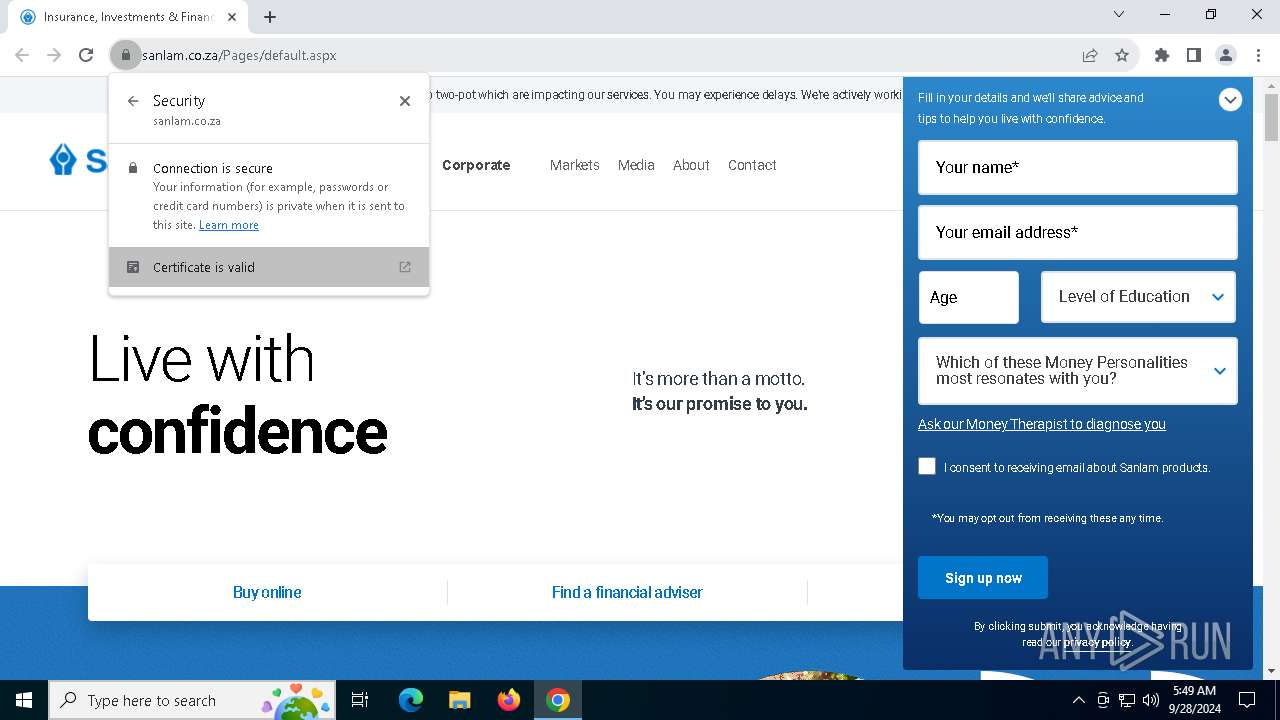Open the About menu item
This screenshot has width=1280, height=720.
click(691, 165)
